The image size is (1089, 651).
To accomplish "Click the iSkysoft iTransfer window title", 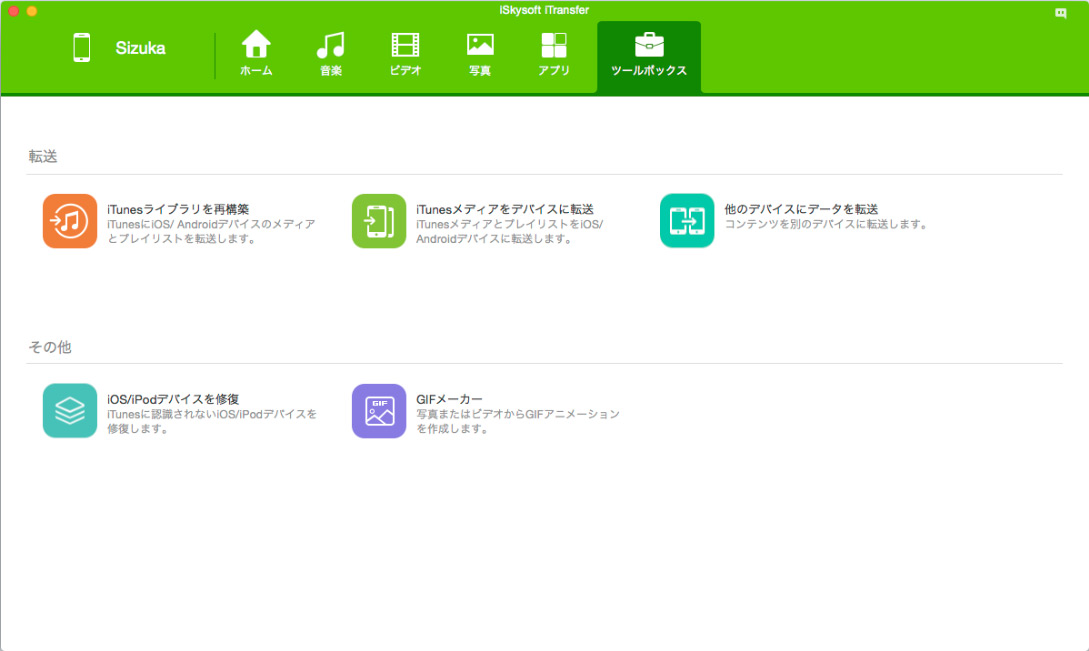I will [x=544, y=10].
